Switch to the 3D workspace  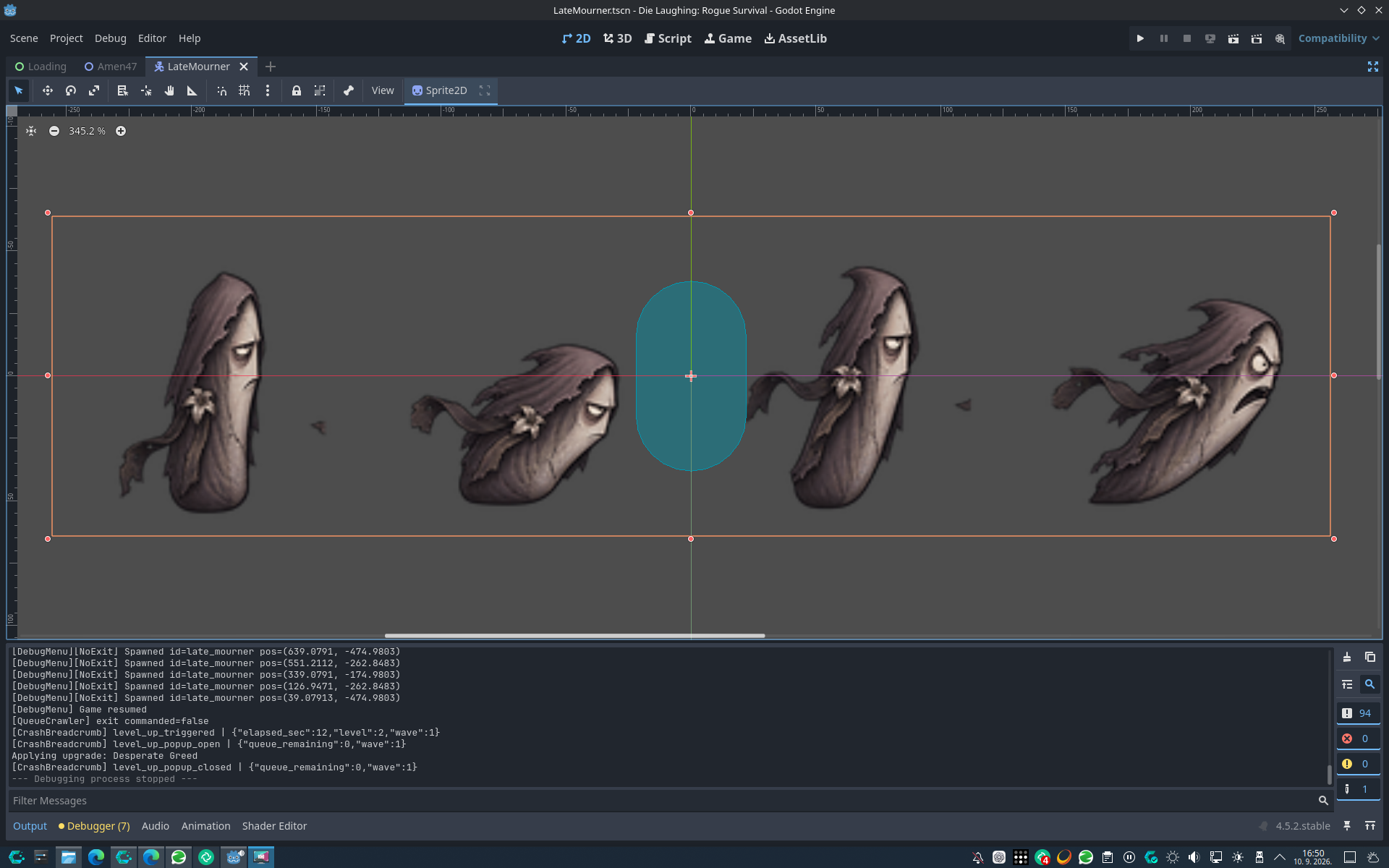coord(617,38)
